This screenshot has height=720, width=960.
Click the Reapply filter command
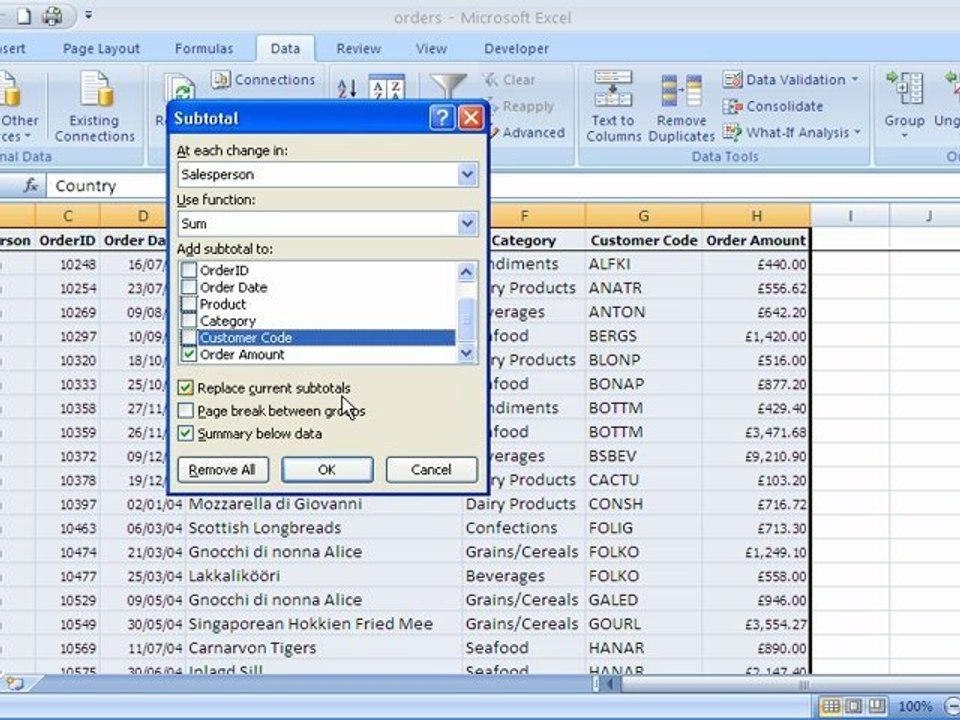tap(520, 107)
